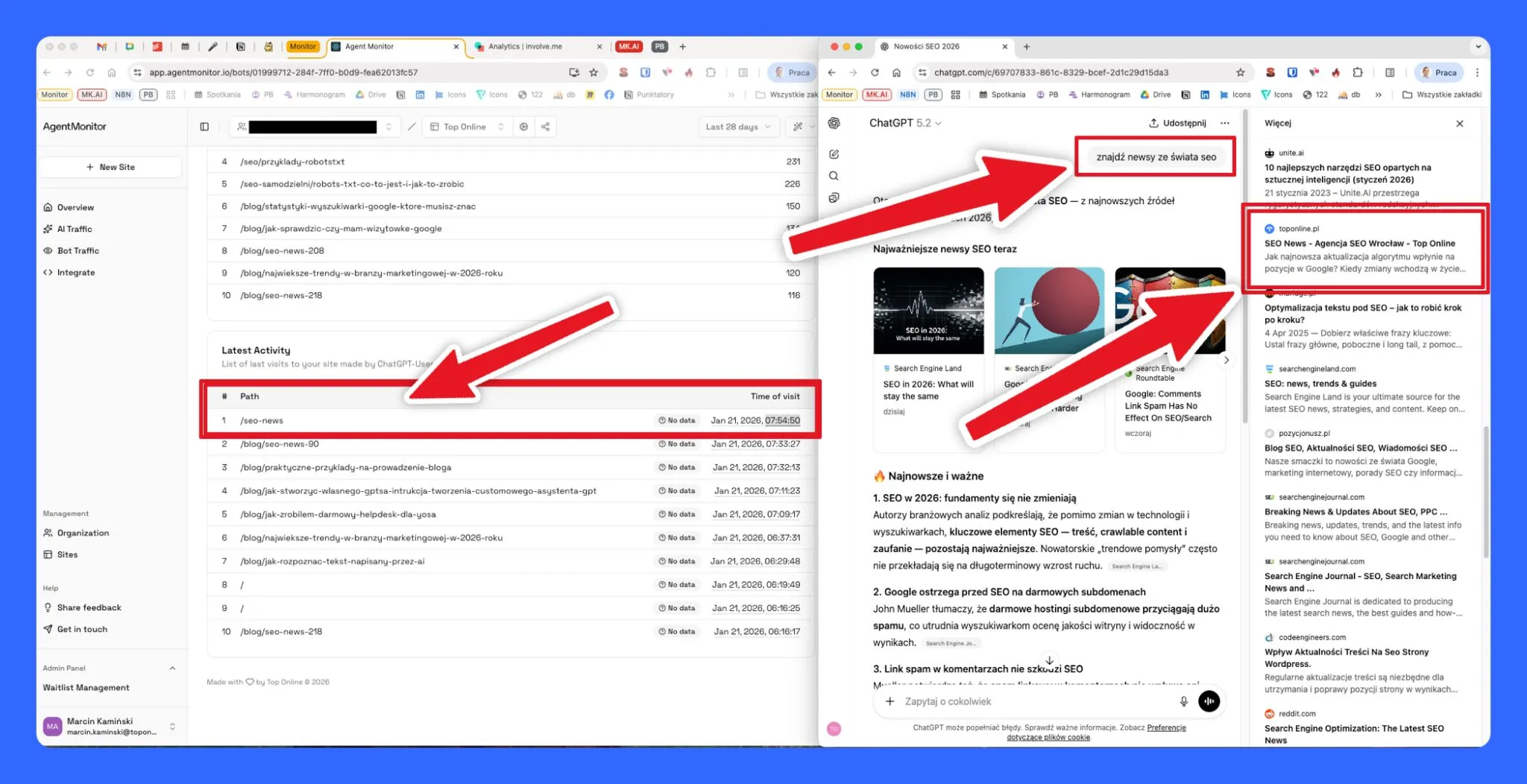The width and height of the screenshot is (1527, 784).
Task: Click the ChatGPT logo icon
Action: (834, 123)
